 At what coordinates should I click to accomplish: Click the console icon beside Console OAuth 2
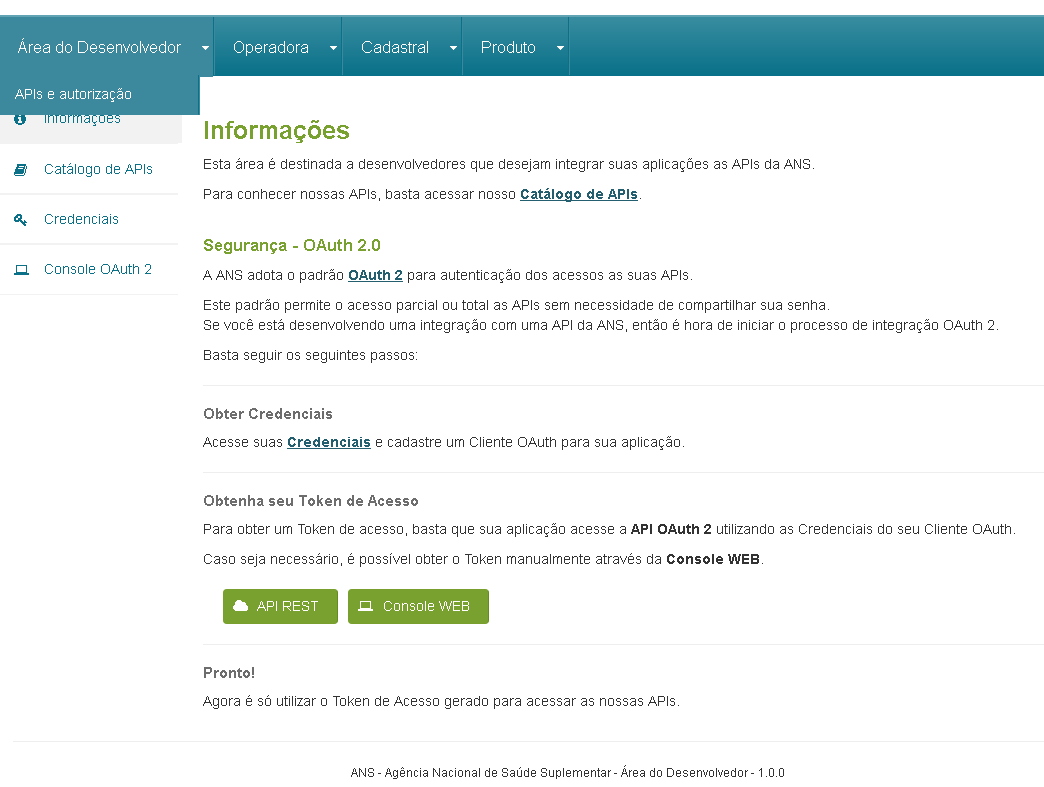pos(21,269)
